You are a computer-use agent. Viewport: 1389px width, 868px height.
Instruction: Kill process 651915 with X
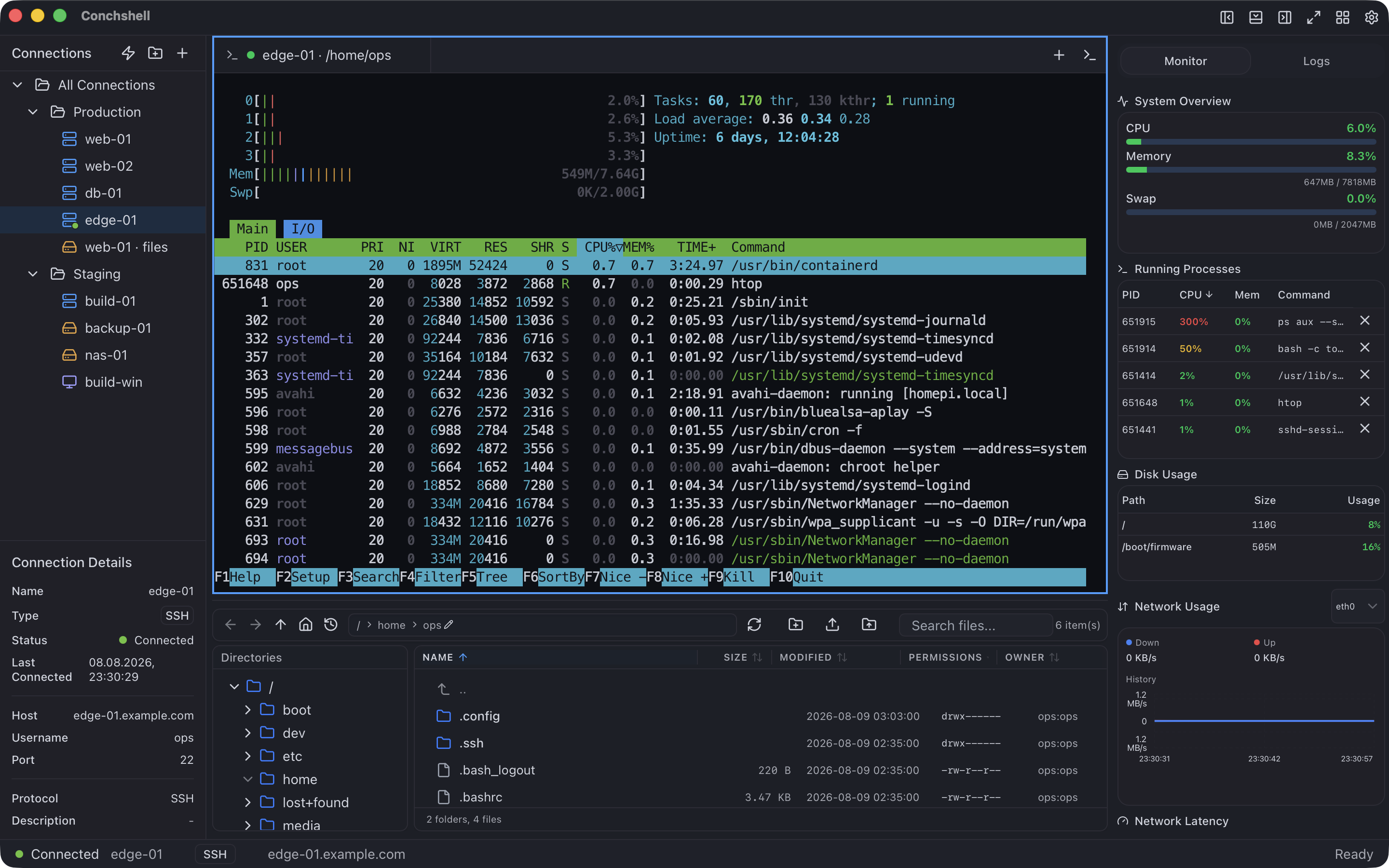(1365, 321)
